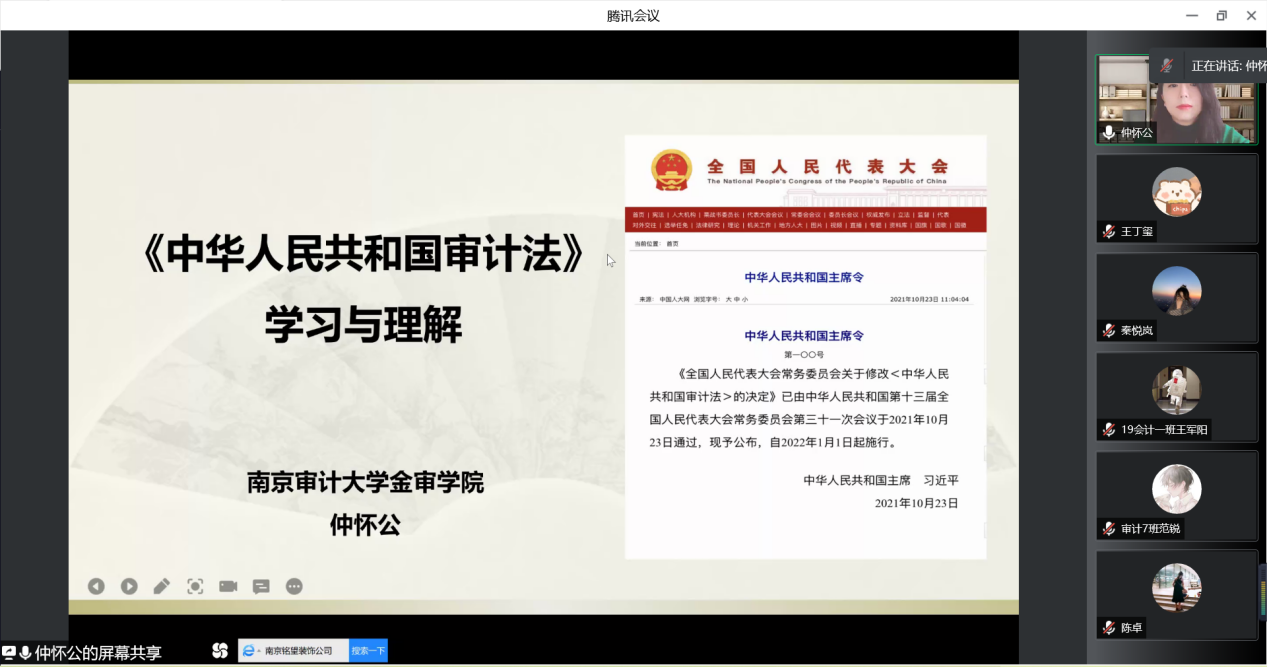The height and width of the screenshot is (667, 1267).
Task: Open the subtitles speech bubble icon
Action: coord(261,587)
